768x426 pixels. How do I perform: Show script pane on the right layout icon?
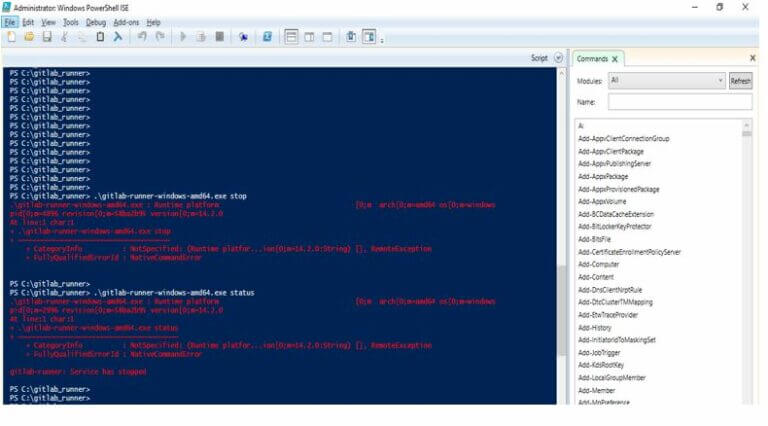[310, 37]
